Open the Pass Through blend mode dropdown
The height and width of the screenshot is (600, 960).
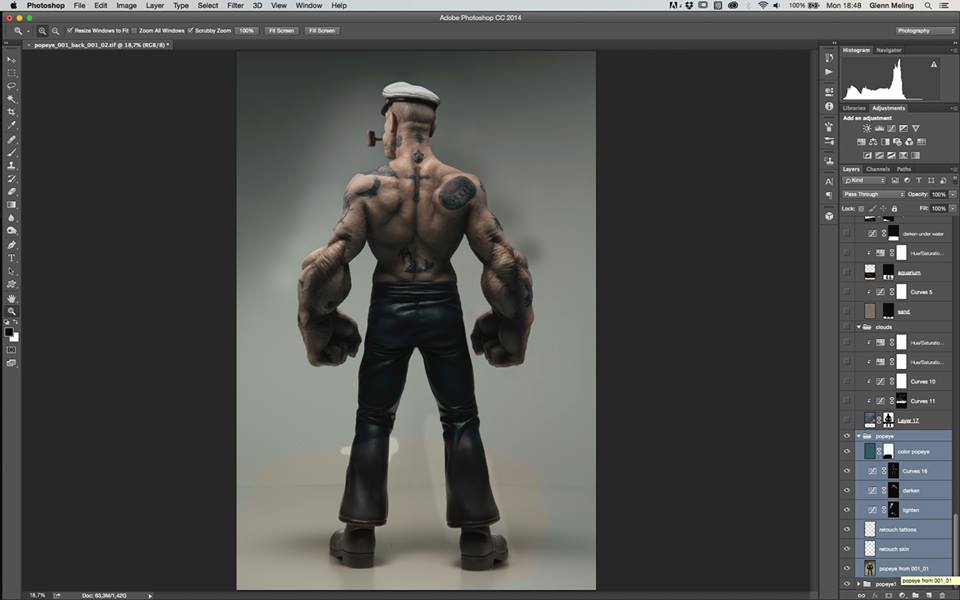(873, 194)
